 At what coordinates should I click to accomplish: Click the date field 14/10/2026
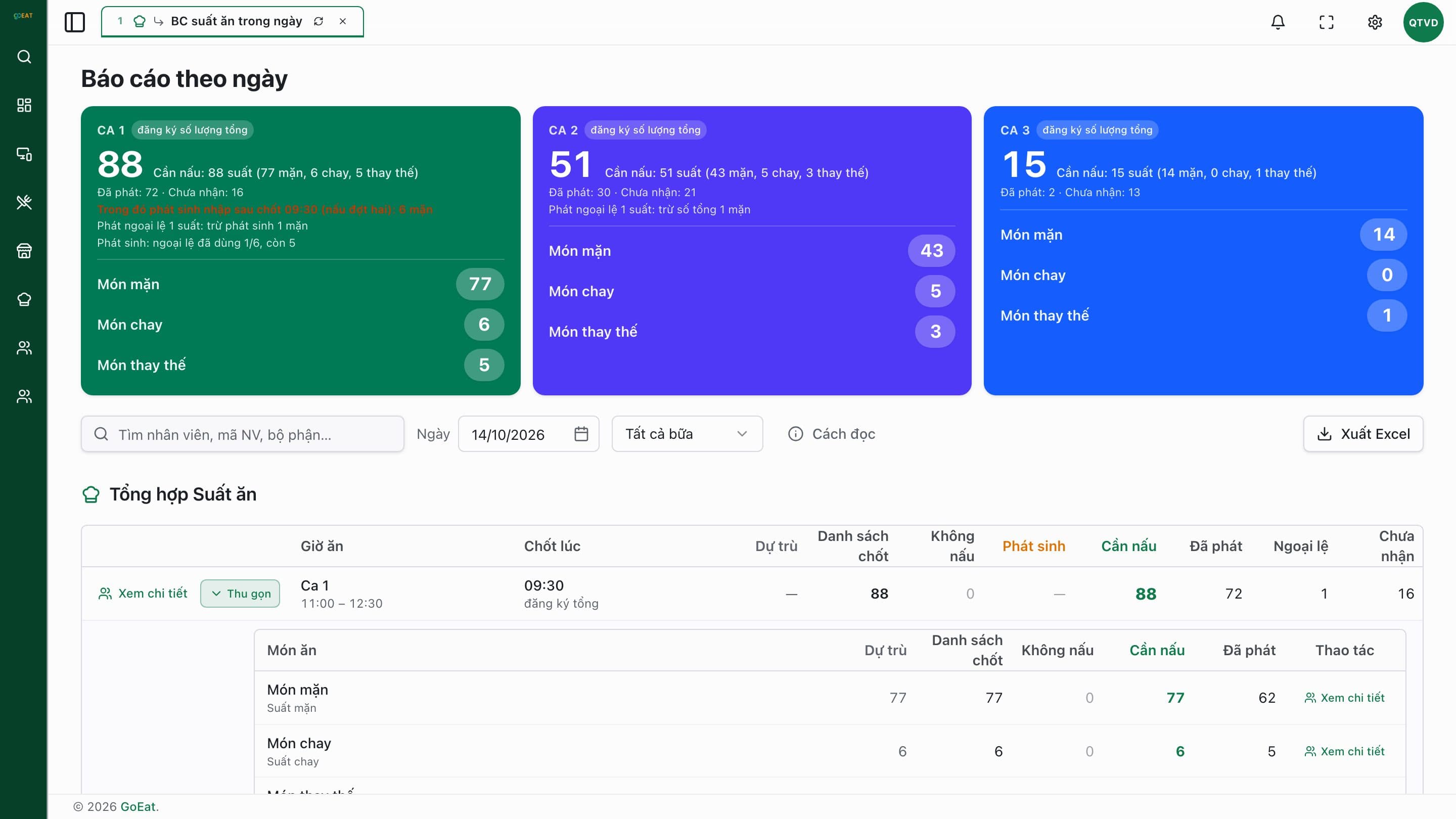(528, 434)
